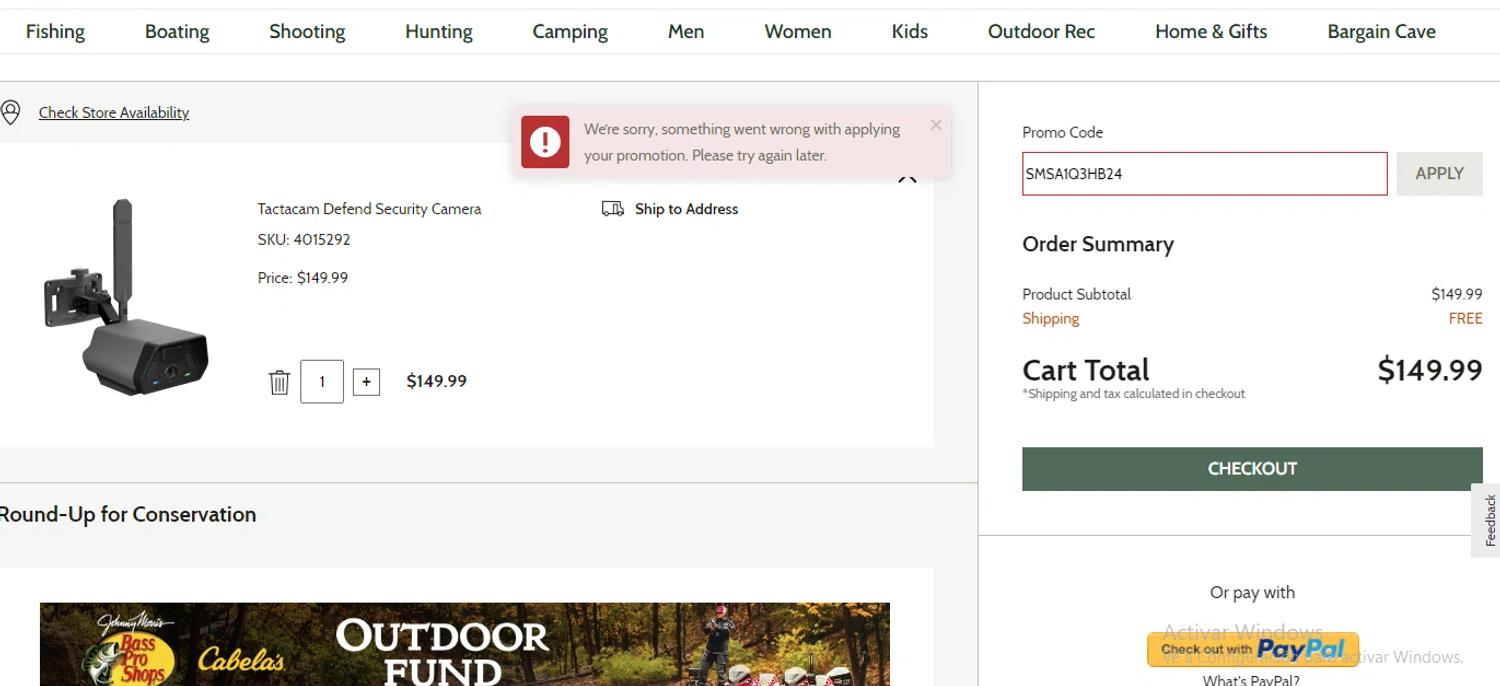Open Tactacam Defend Security Camera product link
The image size is (1500, 686).
coord(369,209)
